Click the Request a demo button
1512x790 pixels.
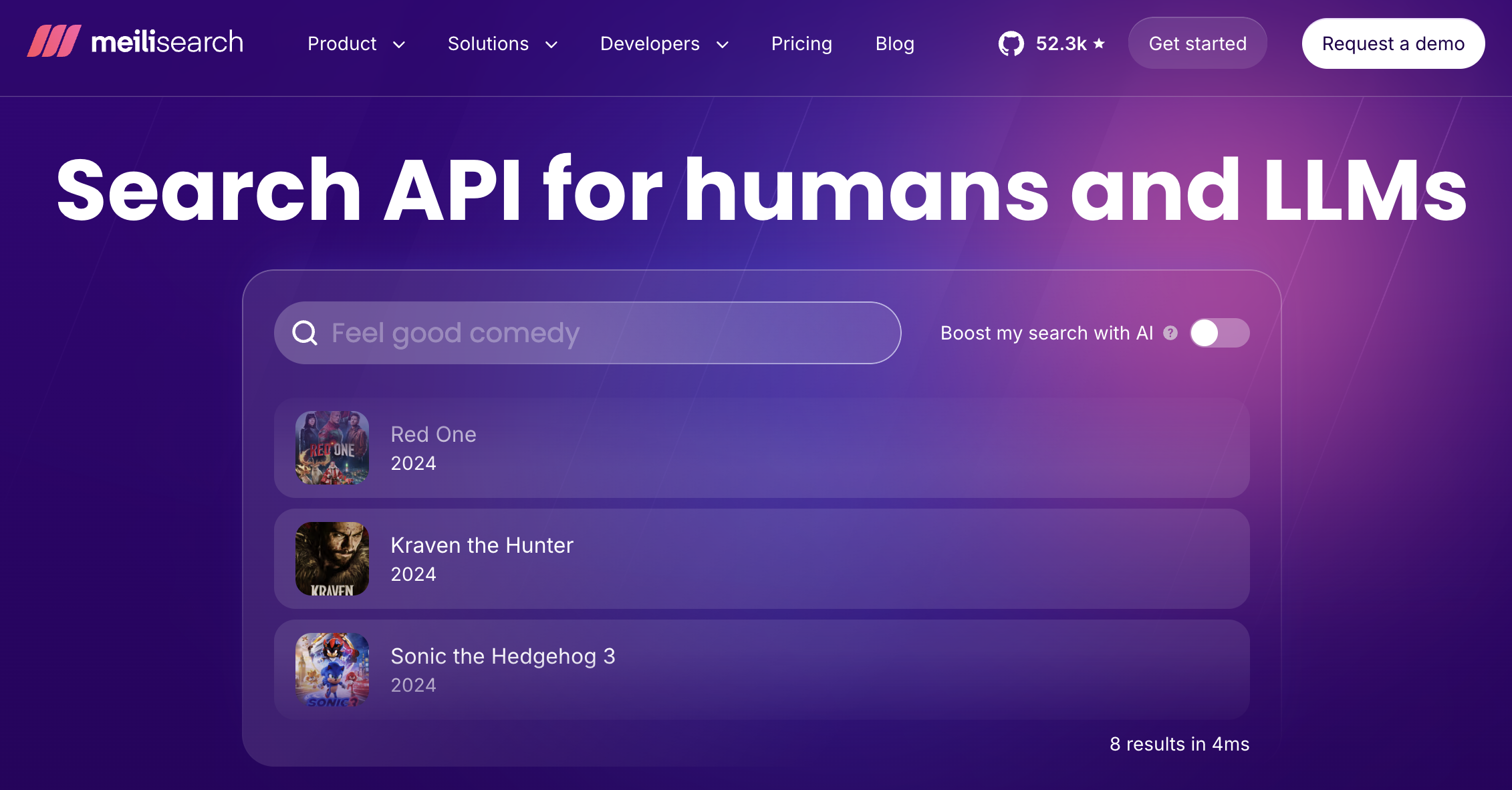tap(1393, 43)
